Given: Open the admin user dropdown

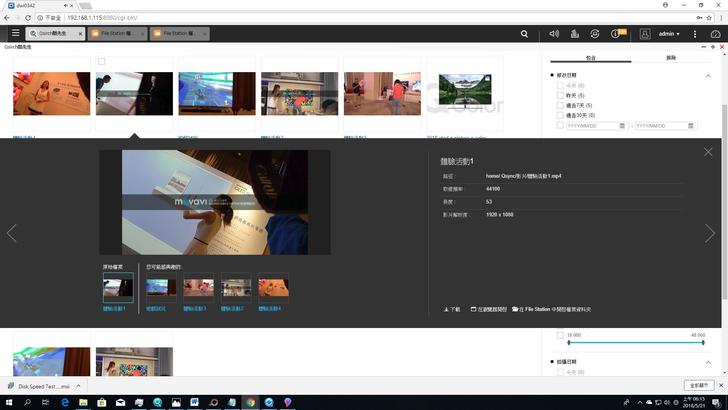Looking at the screenshot, I should [x=662, y=34].
